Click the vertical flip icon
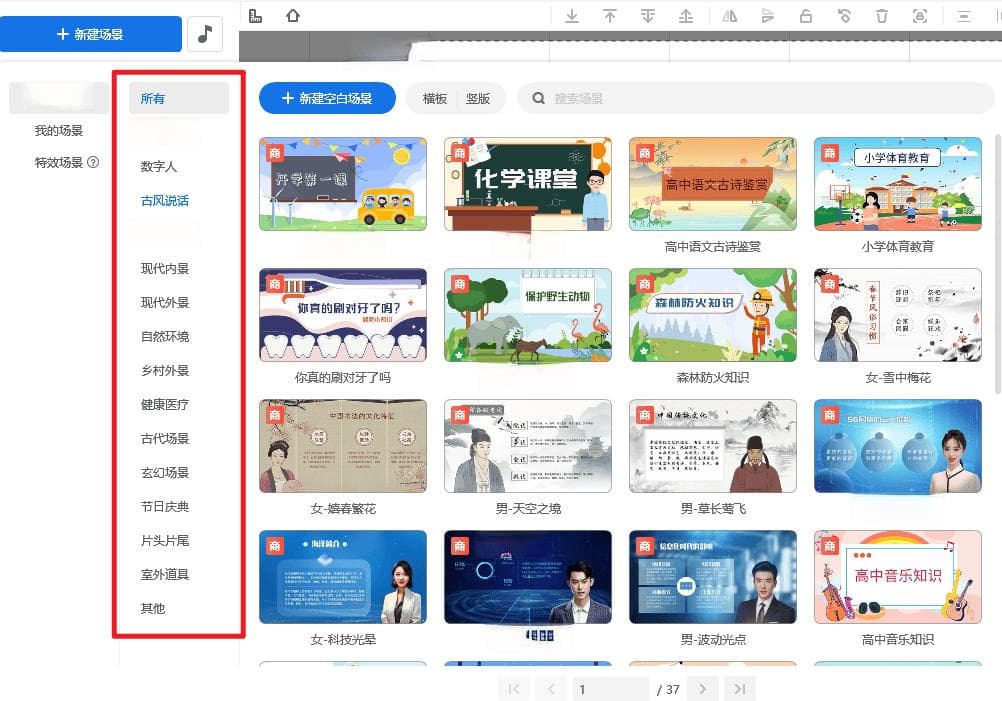Viewport: 1002px width, 701px height. click(767, 16)
